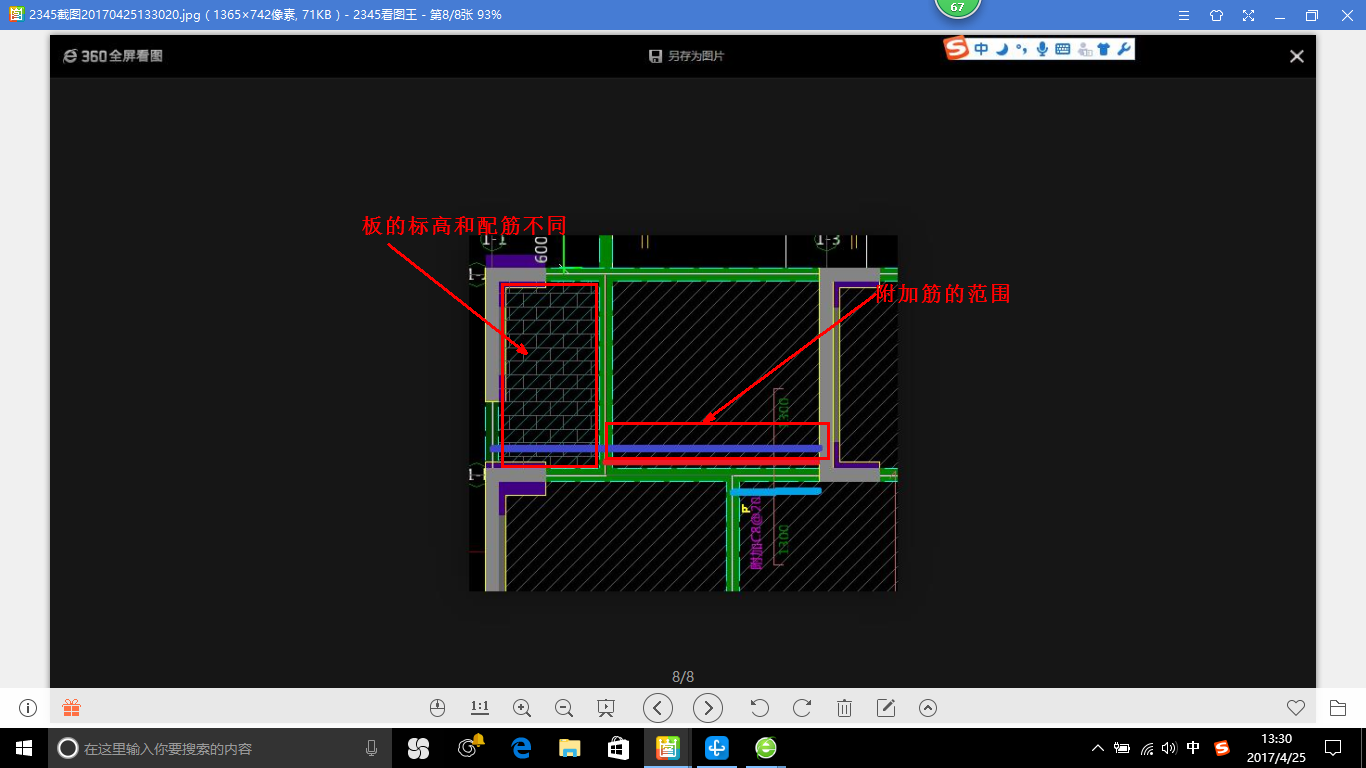Viewport: 1366px width, 768px height.
Task: Open Microsoft Store from taskbar
Action: (x=618, y=747)
